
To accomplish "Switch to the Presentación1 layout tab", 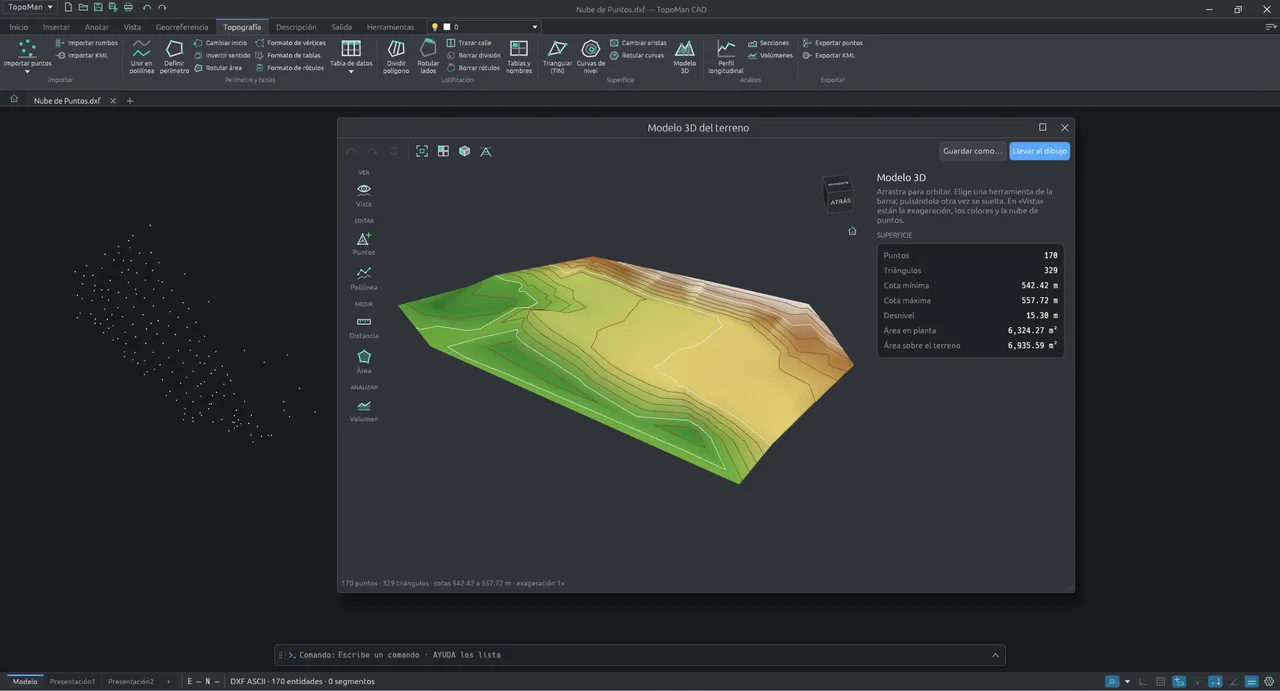I will tap(73, 682).
